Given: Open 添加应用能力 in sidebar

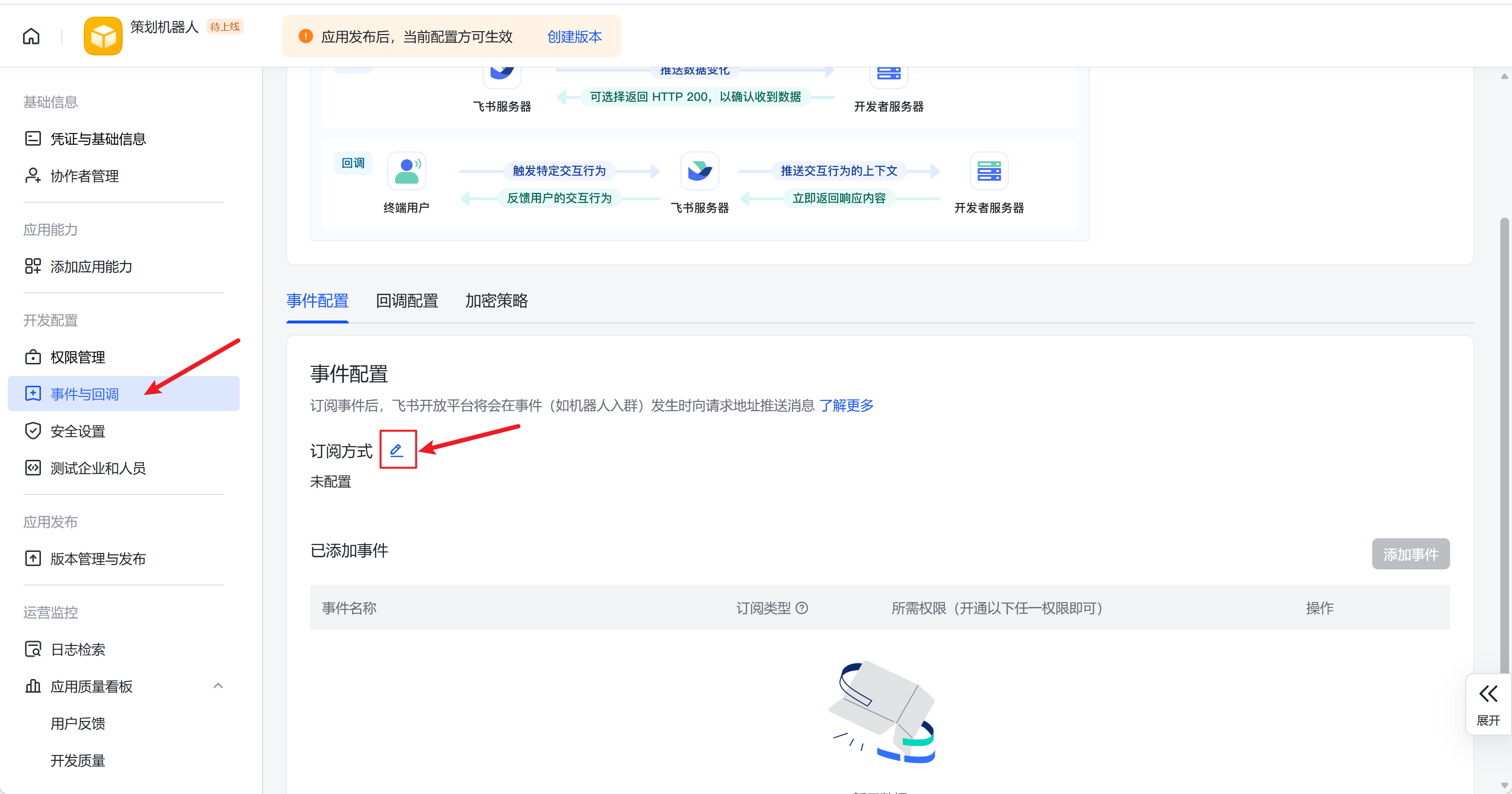Looking at the screenshot, I should point(91,266).
